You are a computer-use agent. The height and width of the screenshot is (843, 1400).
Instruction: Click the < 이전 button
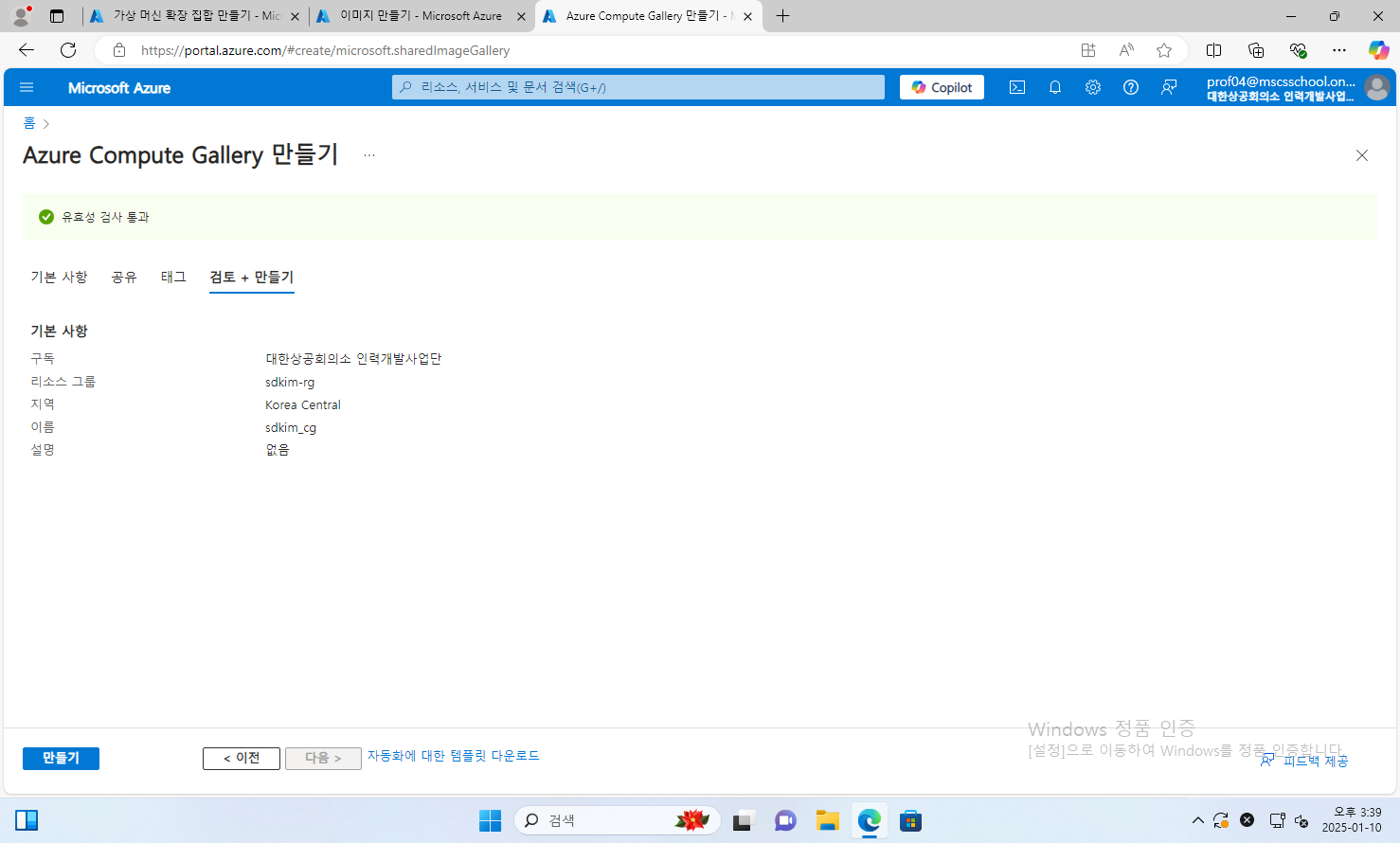[x=242, y=759]
